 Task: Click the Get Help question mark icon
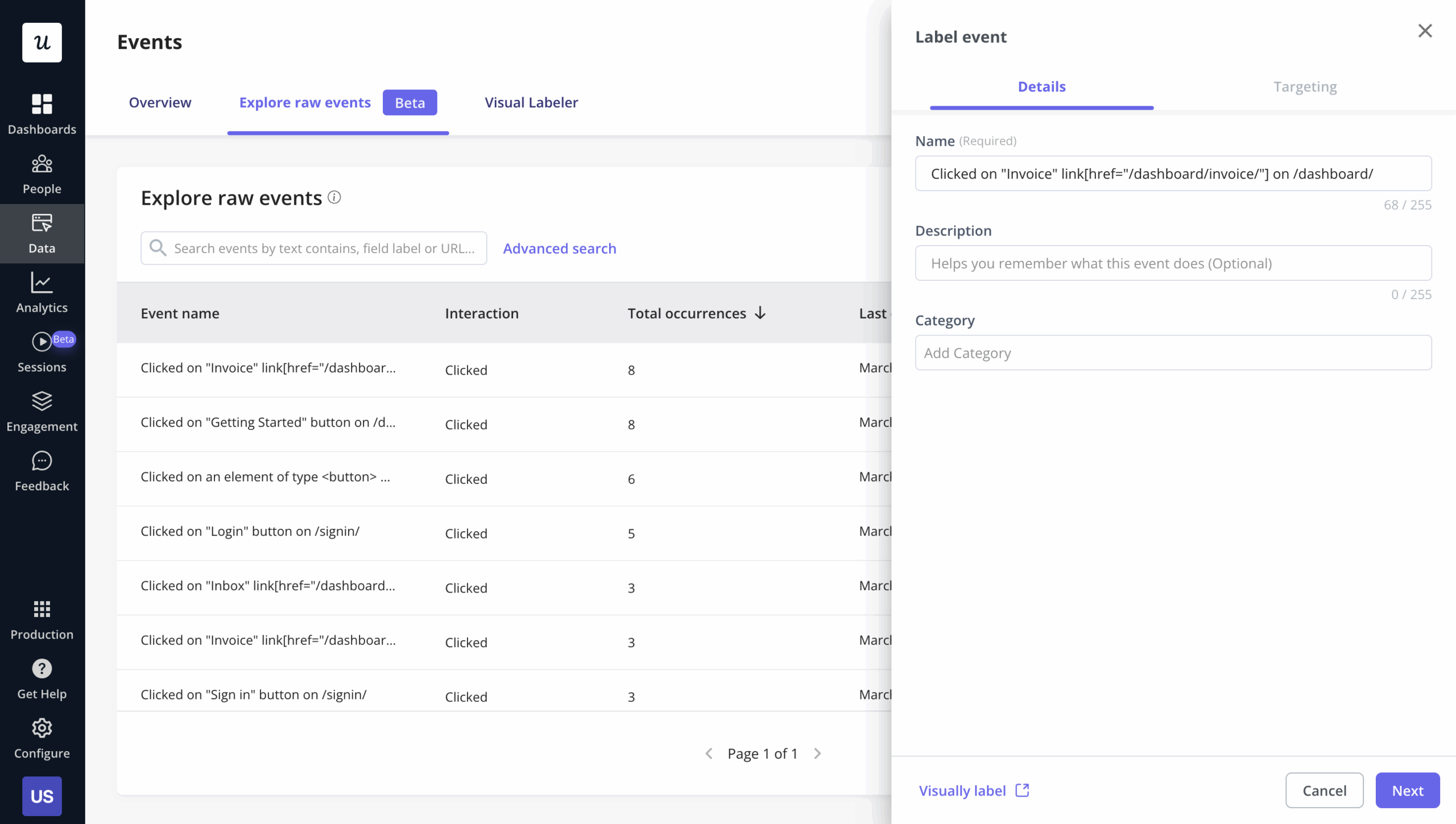pos(42,669)
